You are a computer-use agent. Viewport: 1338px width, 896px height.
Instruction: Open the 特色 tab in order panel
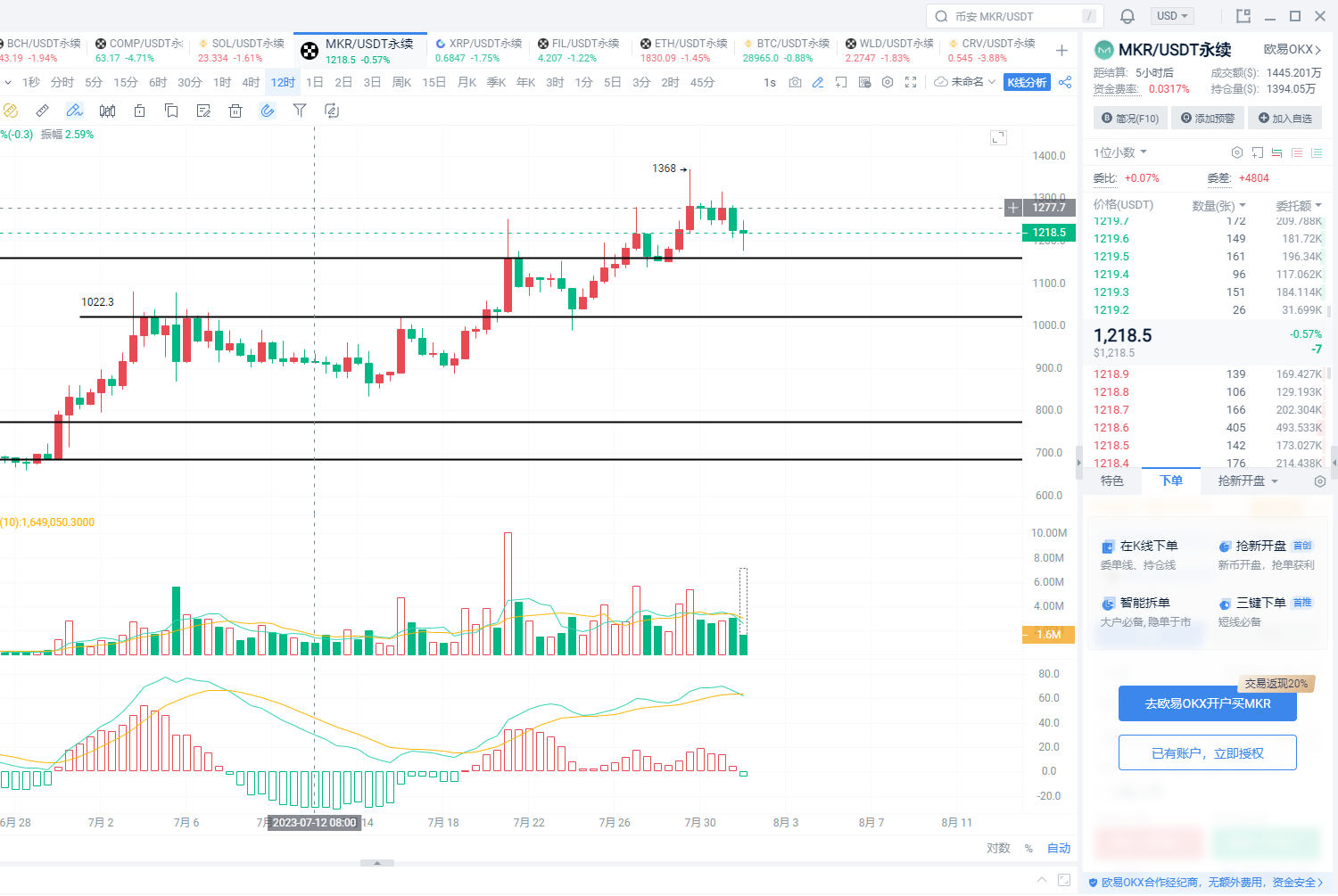click(1111, 481)
